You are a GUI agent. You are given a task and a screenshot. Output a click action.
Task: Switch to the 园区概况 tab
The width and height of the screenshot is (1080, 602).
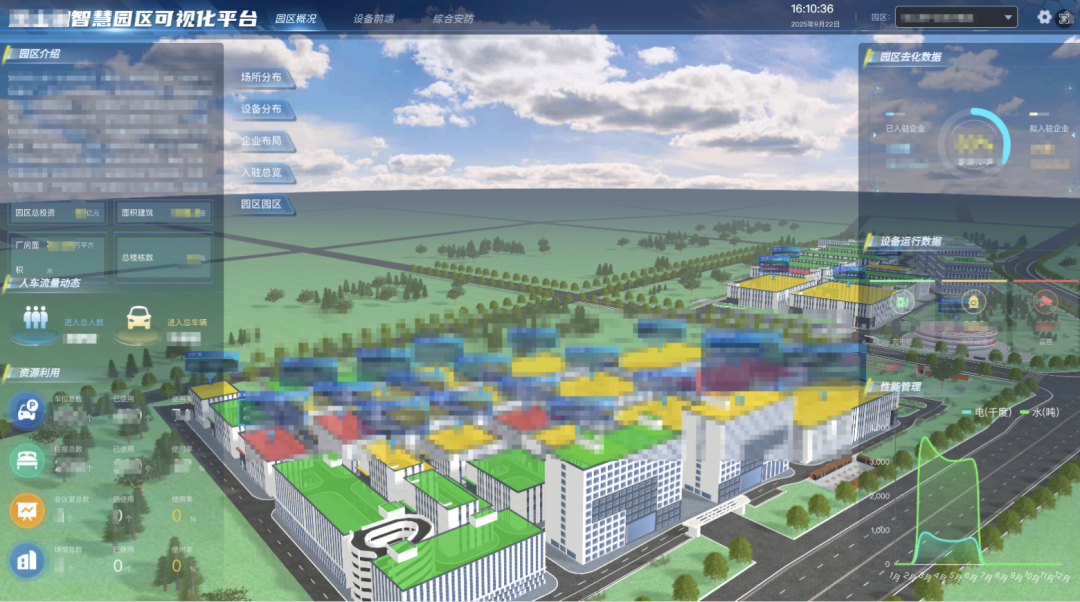point(295,19)
